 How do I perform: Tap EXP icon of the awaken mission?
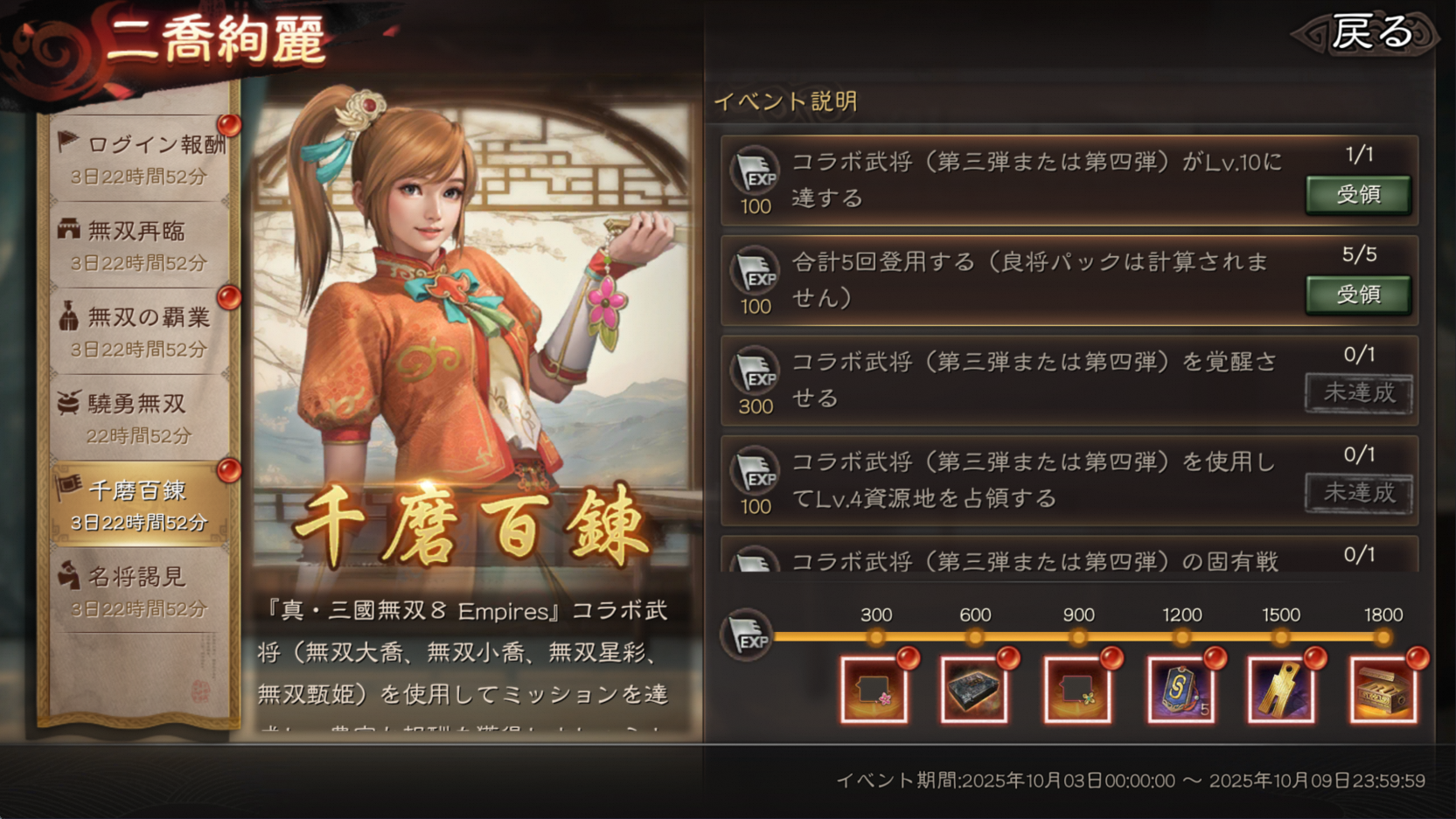pyautogui.click(x=755, y=371)
